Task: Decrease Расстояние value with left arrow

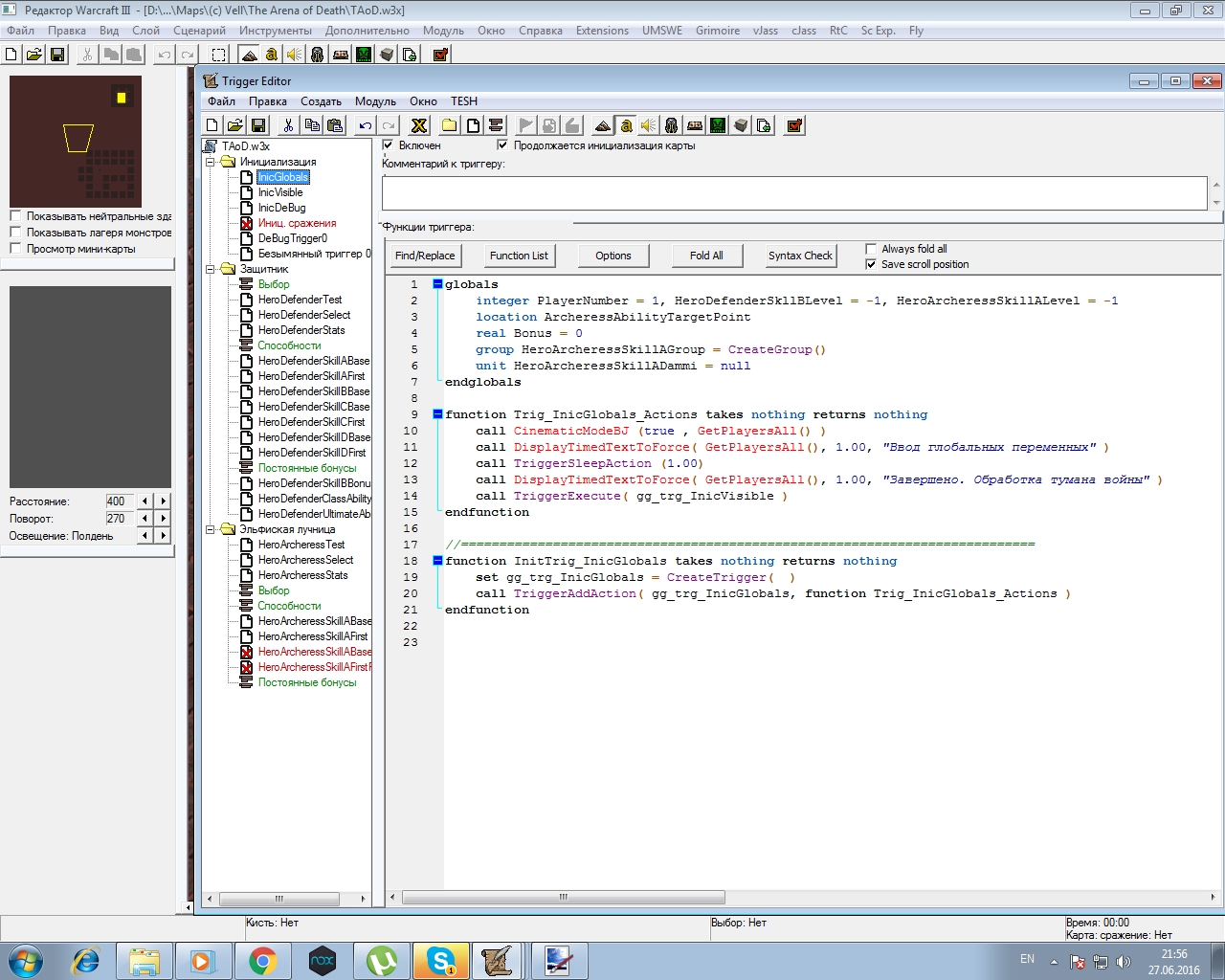Action: click(145, 501)
